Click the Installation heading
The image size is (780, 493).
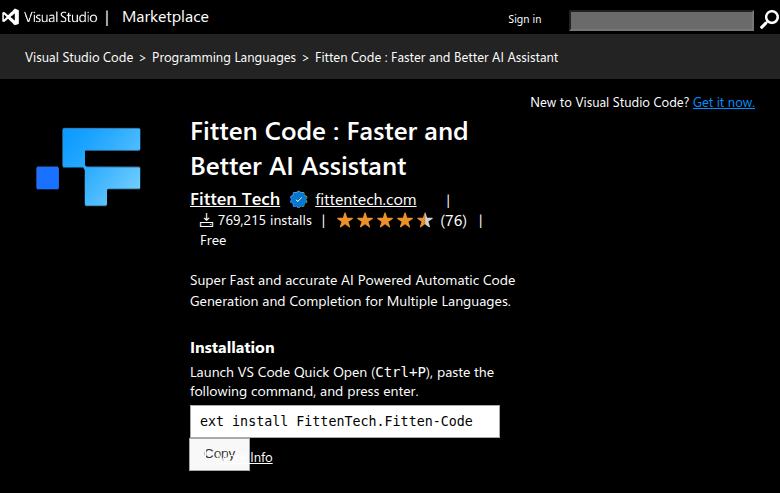(232, 348)
